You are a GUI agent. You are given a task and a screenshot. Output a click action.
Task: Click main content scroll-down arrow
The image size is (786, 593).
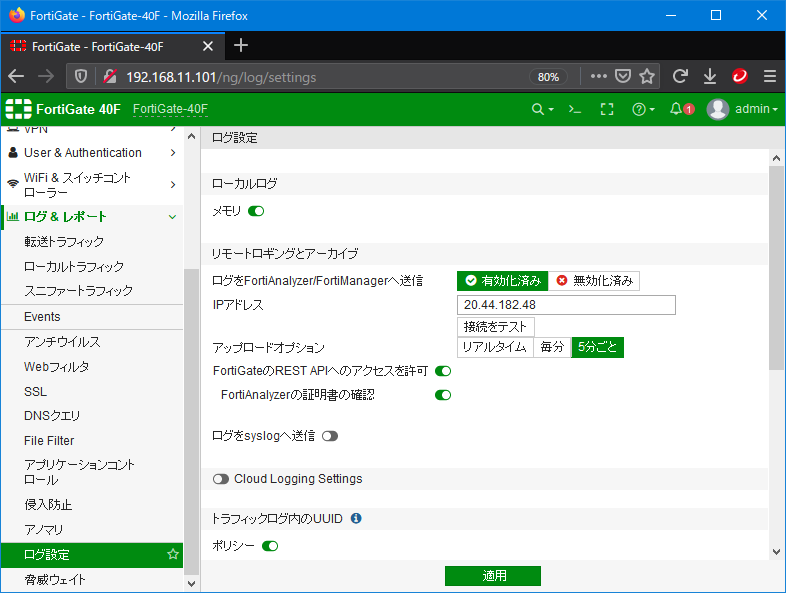point(776,552)
